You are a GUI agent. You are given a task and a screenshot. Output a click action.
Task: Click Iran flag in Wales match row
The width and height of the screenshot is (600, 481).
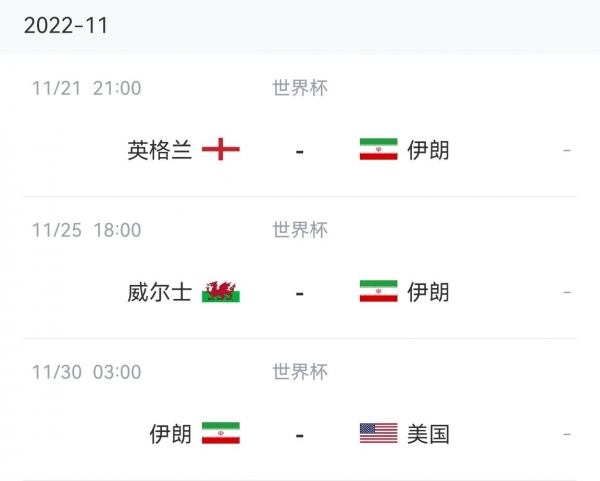(378, 292)
